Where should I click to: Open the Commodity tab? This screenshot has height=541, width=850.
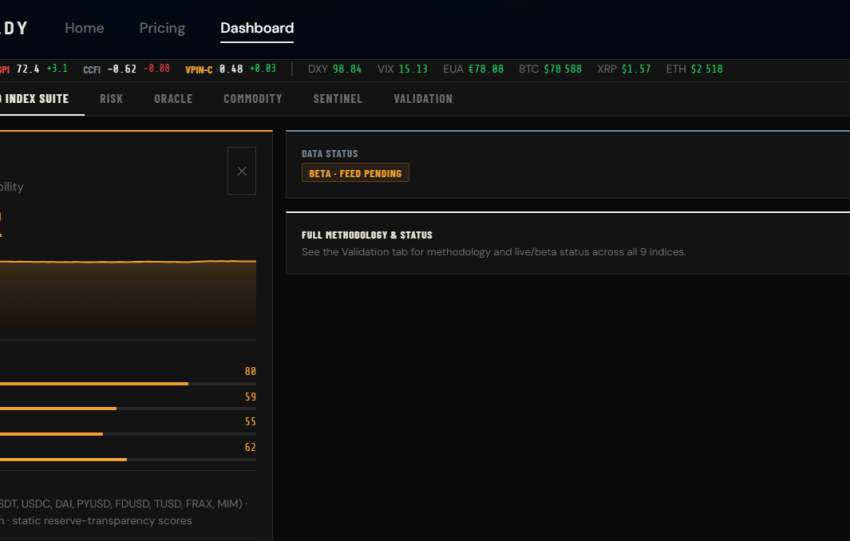tap(253, 99)
